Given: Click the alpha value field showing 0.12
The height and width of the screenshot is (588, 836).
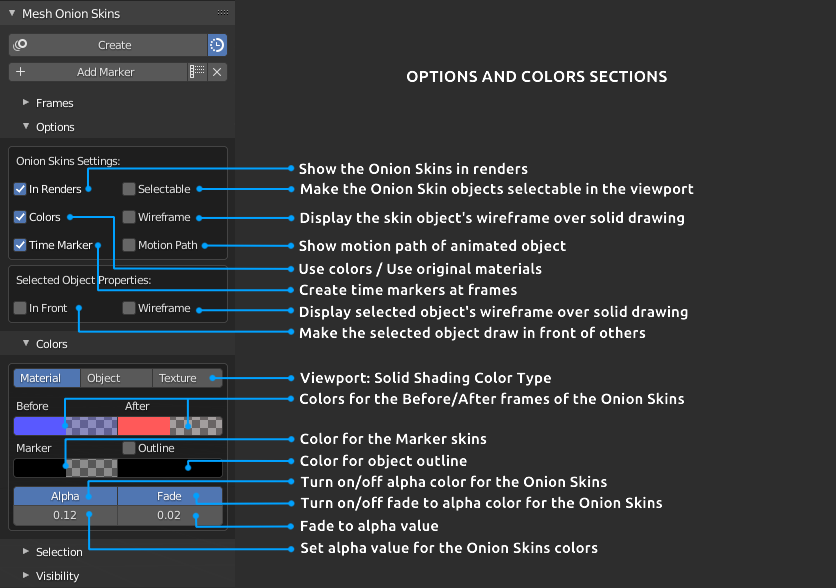Looking at the screenshot, I should pyautogui.click(x=65, y=516).
